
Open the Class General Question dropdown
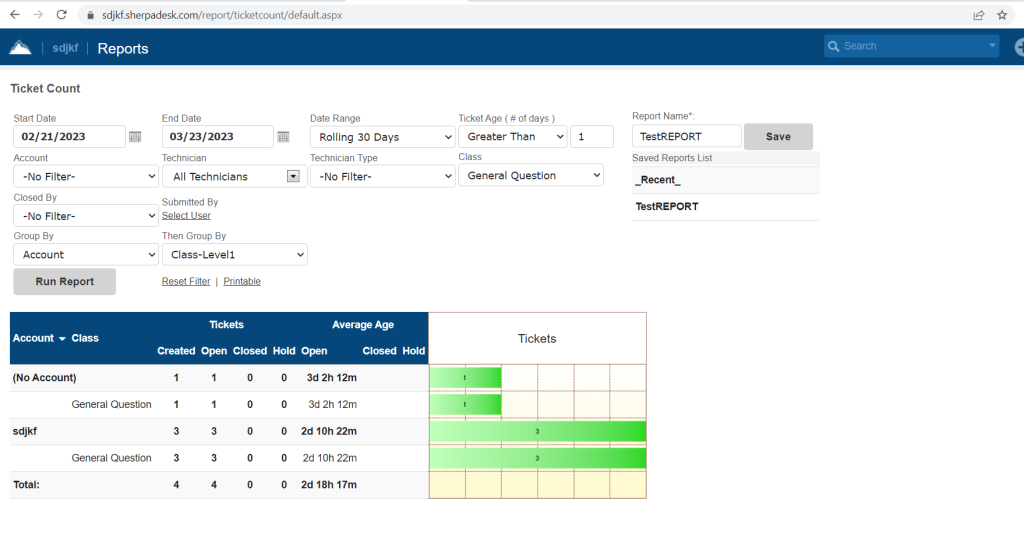click(531, 176)
